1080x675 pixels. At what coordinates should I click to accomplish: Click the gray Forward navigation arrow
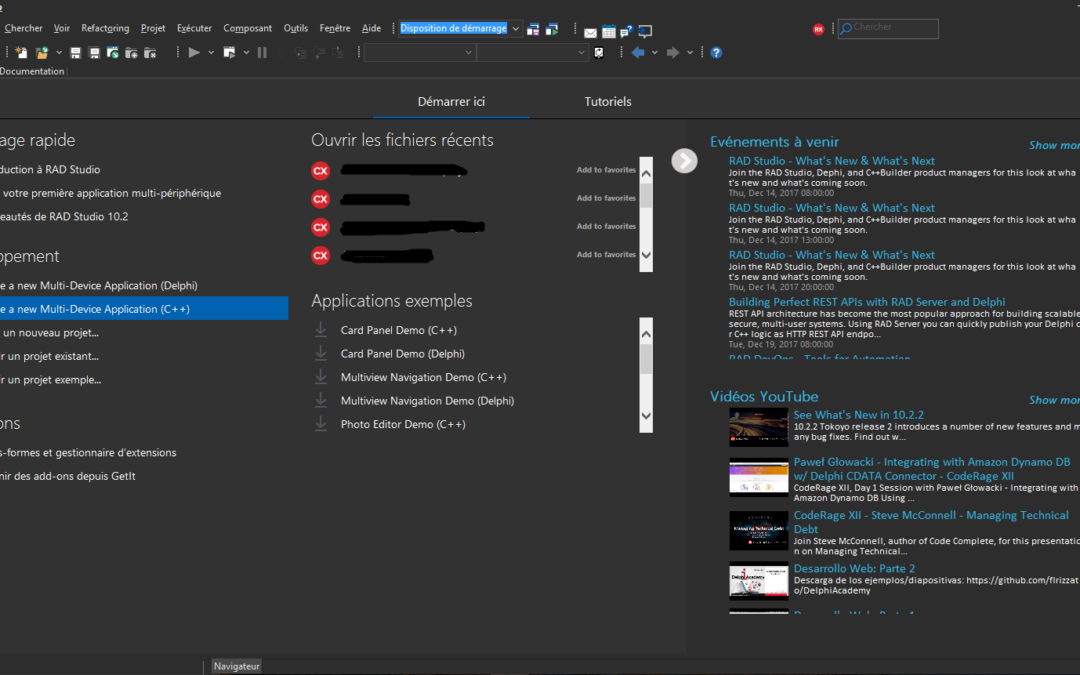[673, 52]
